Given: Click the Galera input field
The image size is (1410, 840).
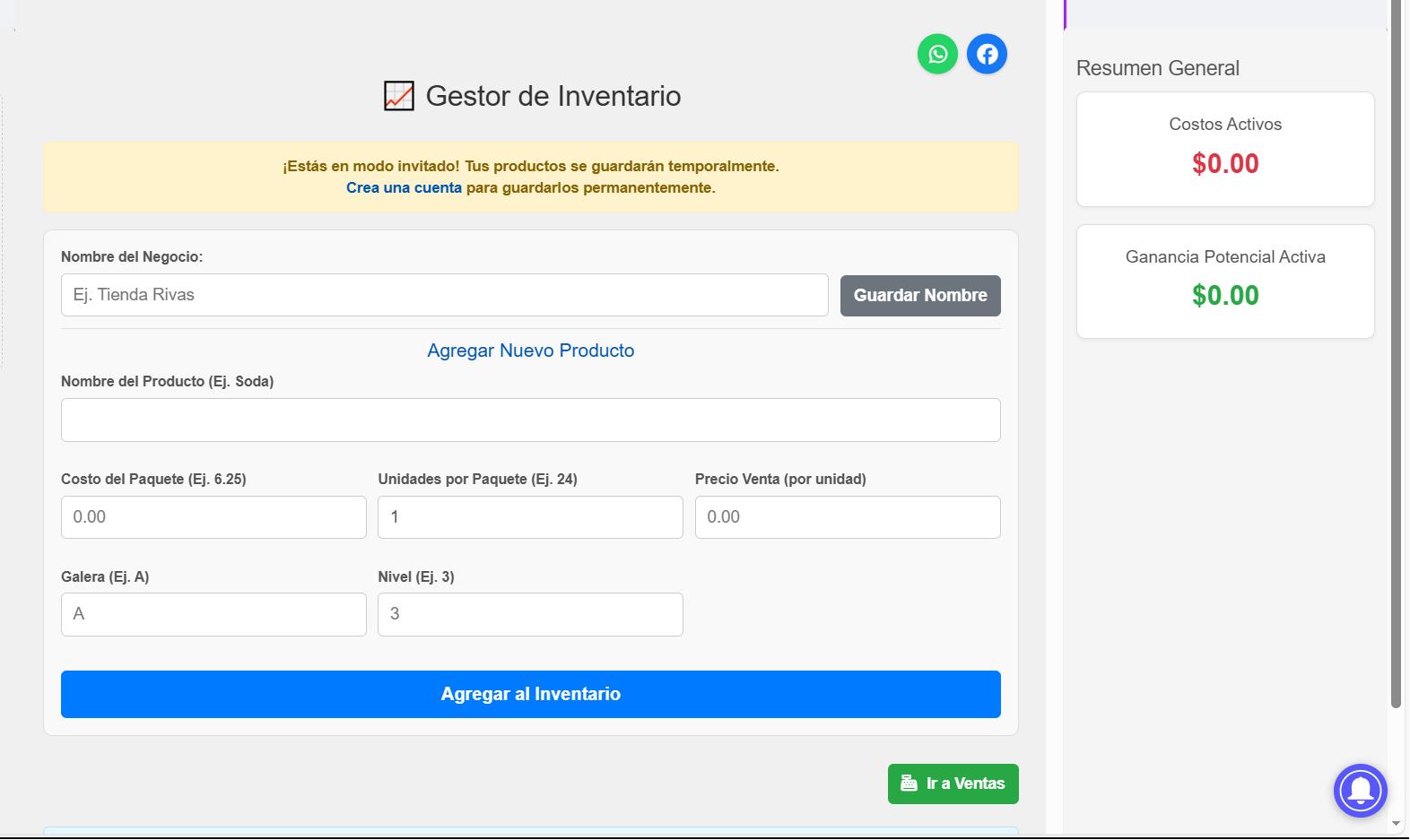Looking at the screenshot, I should coord(213,614).
